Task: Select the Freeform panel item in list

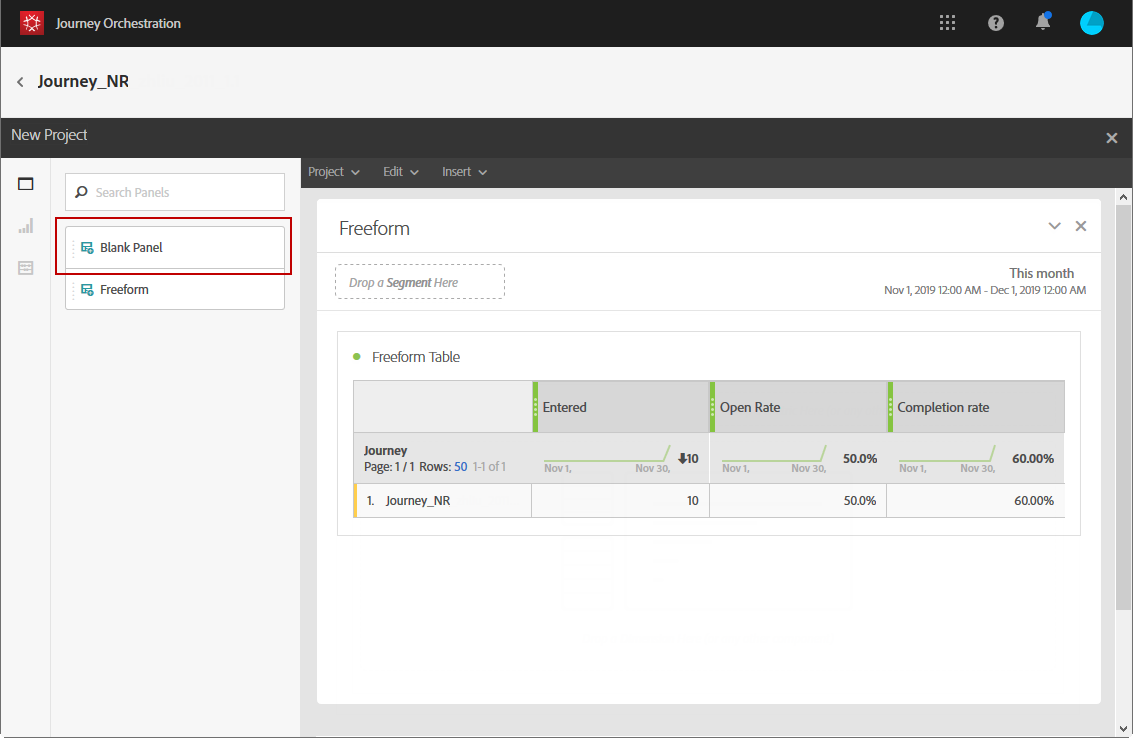Action: coord(175,289)
